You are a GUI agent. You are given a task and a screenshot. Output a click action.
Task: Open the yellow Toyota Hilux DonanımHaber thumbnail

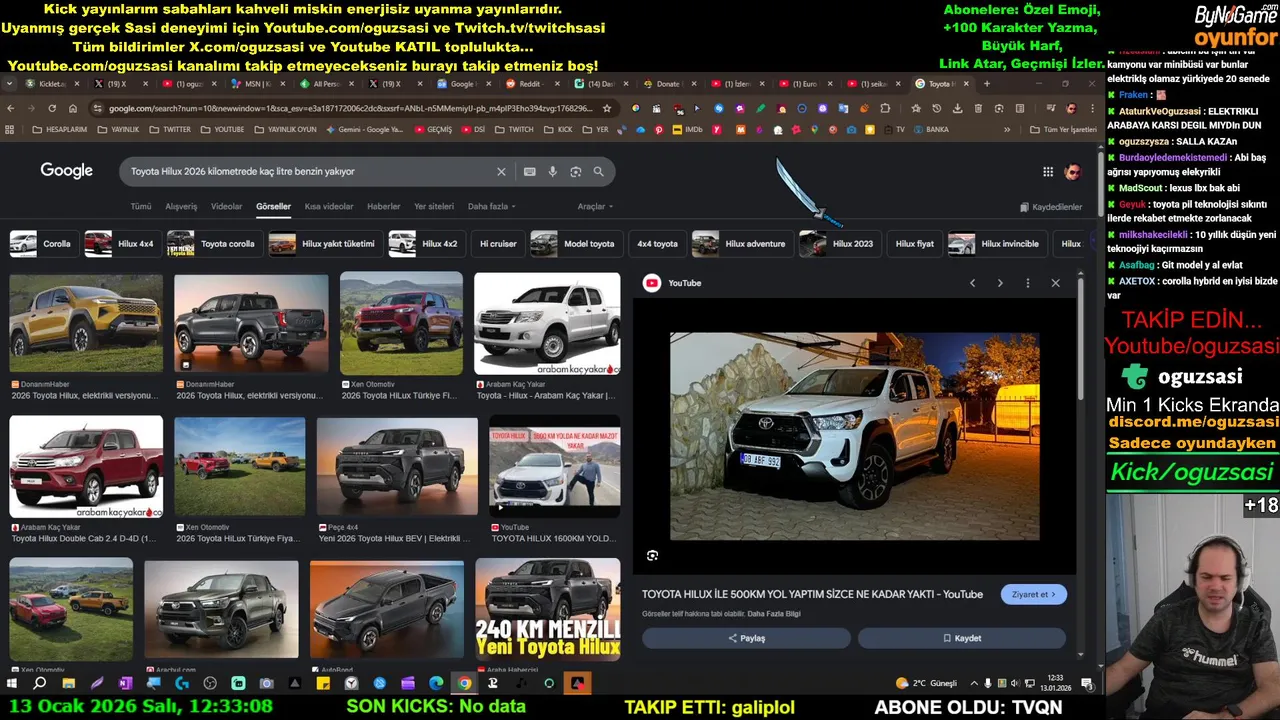pyautogui.click(x=86, y=324)
